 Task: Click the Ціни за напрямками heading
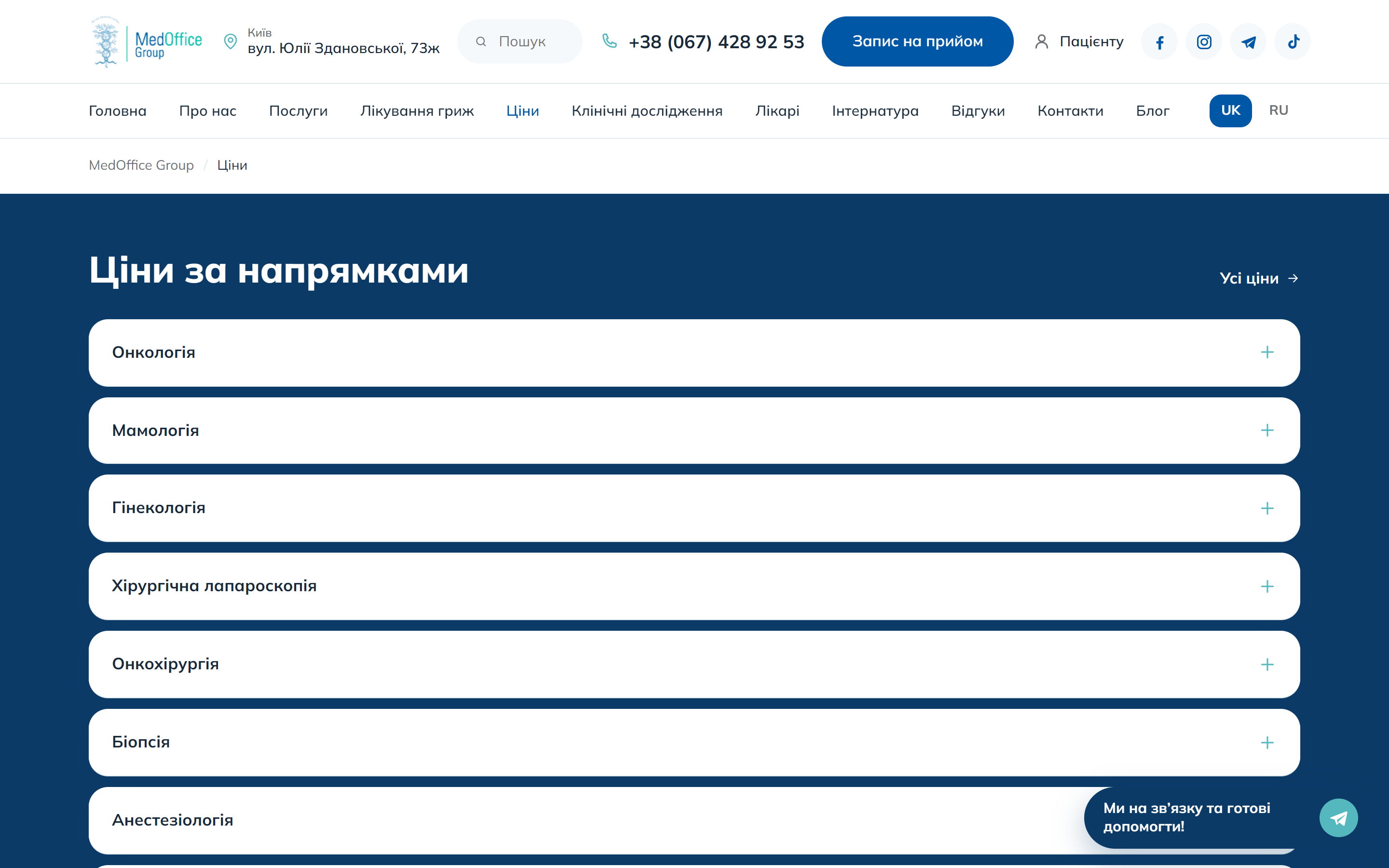(279, 270)
